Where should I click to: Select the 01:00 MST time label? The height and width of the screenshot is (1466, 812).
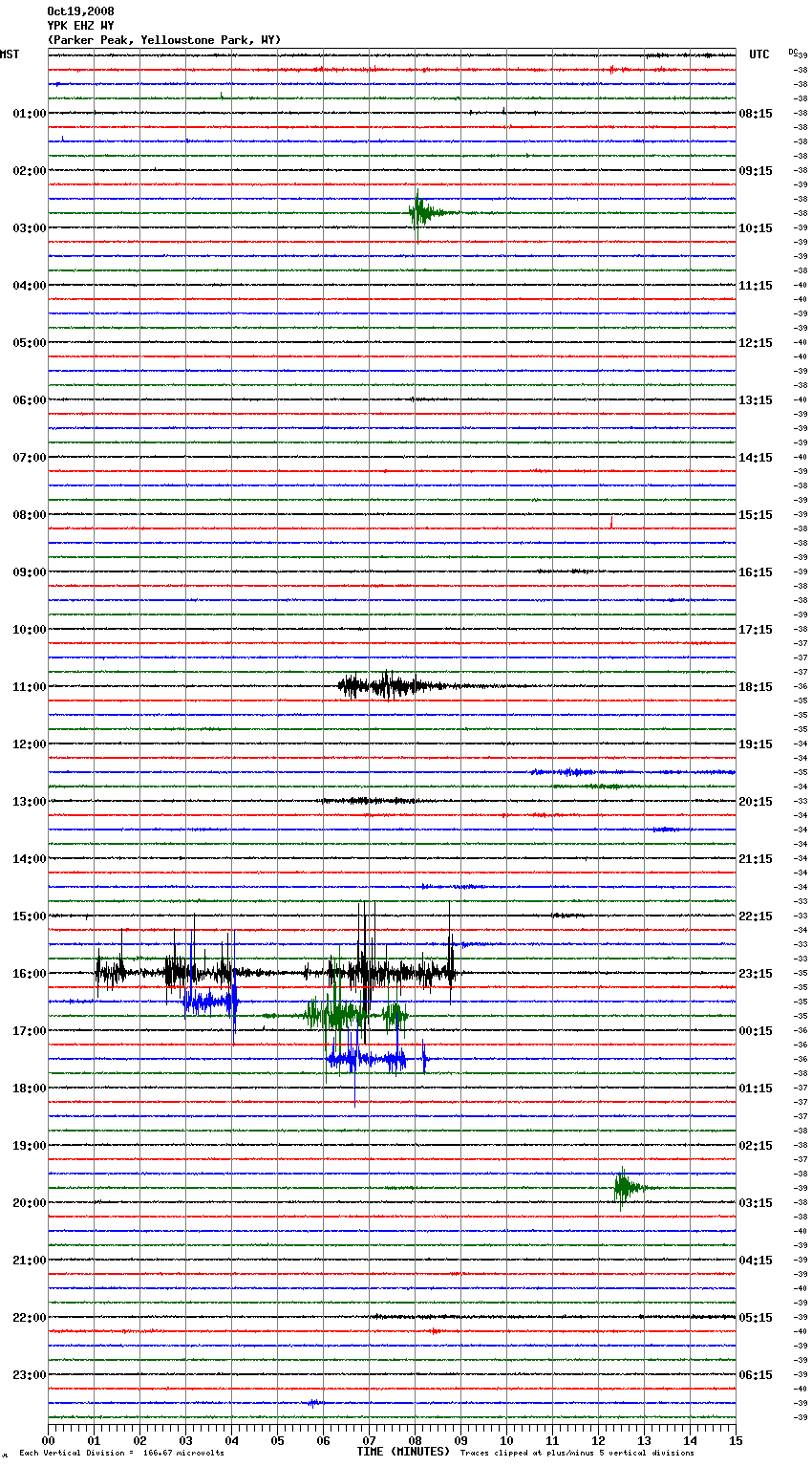point(30,114)
